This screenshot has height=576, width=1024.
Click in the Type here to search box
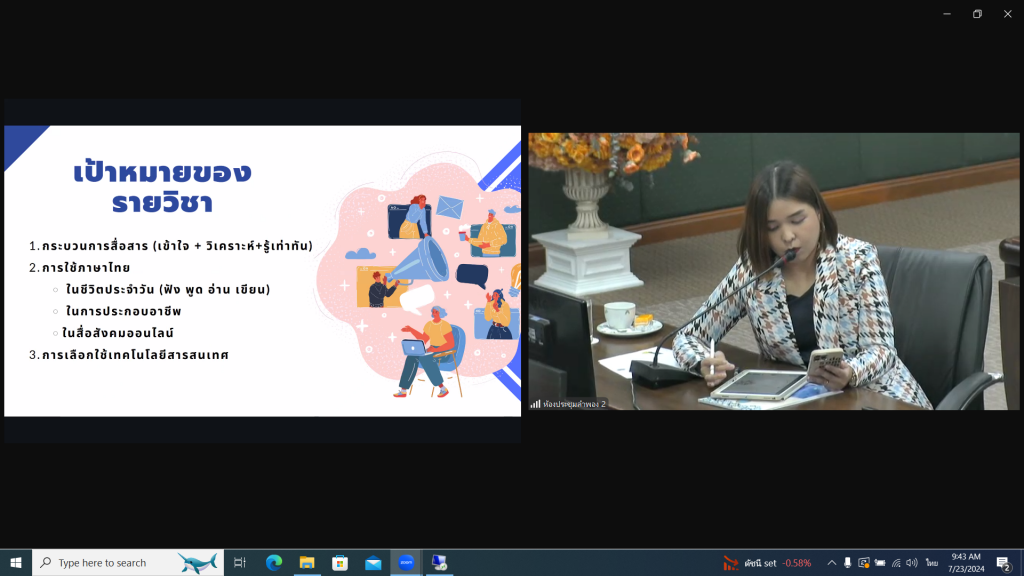tap(110, 563)
